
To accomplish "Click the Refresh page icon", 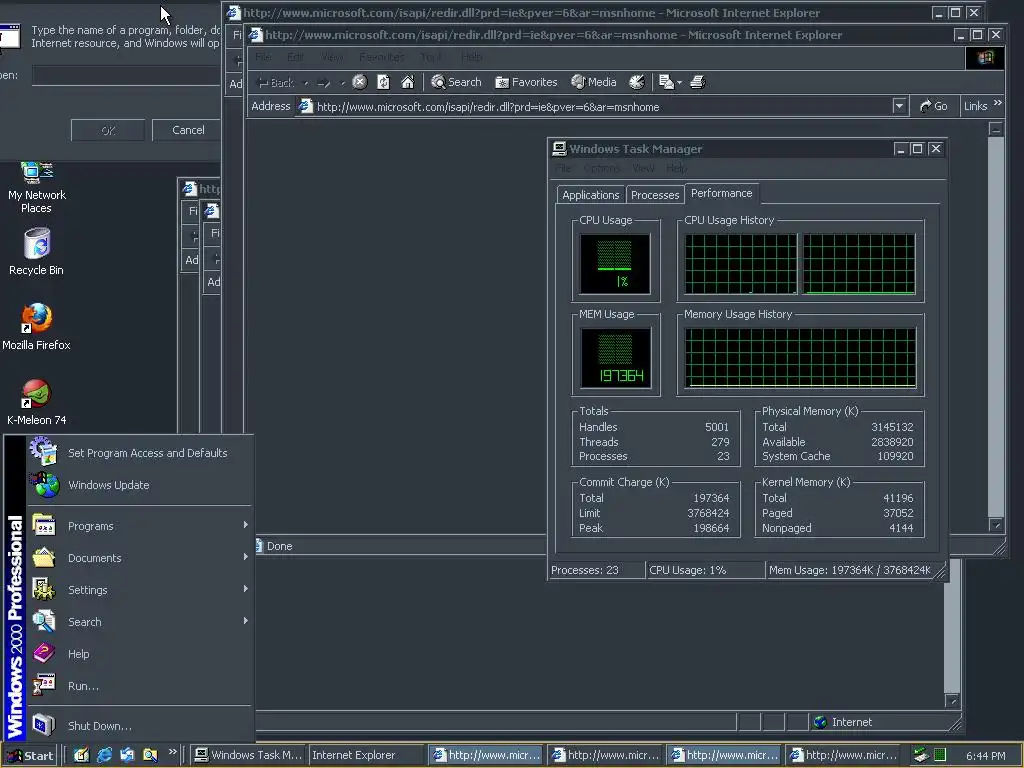I will click(x=383, y=82).
